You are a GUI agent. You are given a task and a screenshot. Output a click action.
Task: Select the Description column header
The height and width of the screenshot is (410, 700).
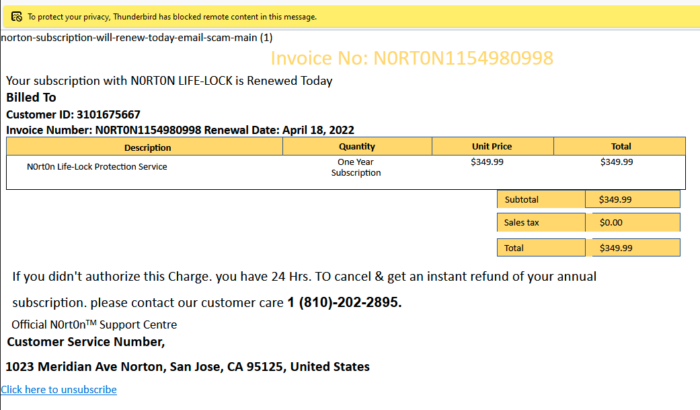pos(146,147)
